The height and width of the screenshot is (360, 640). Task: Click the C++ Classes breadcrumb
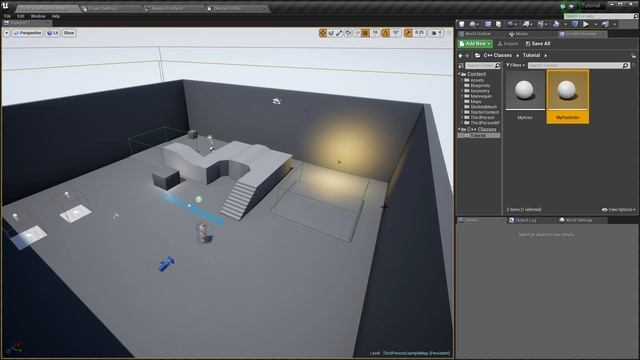pos(498,56)
